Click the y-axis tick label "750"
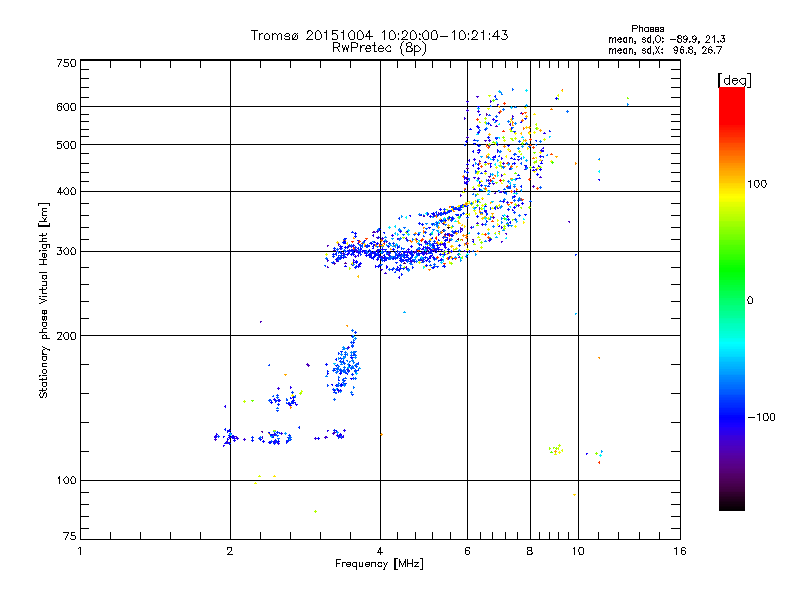Screen dimensions: 800x600 click(x=66, y=63)
